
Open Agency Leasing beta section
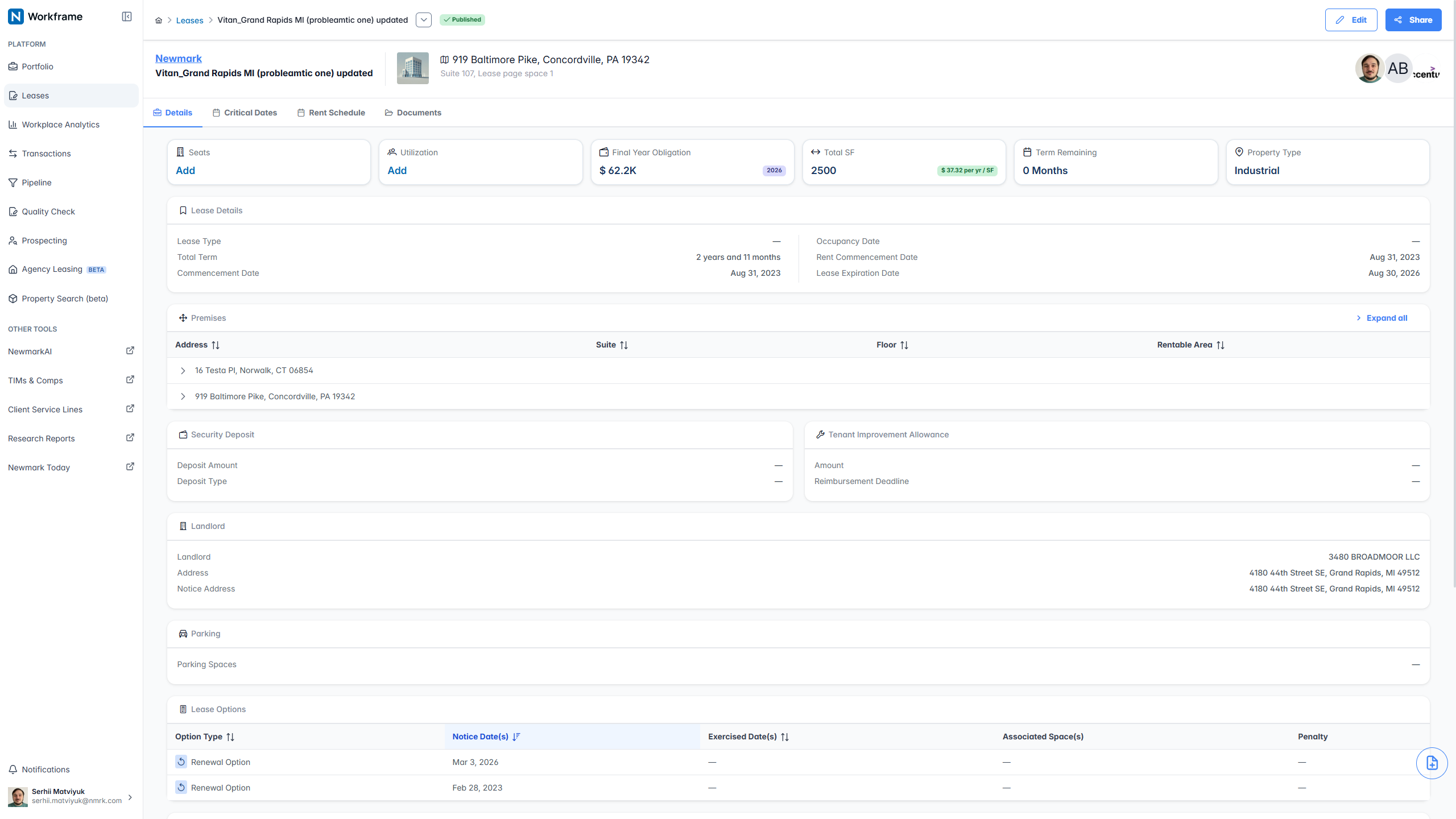tap(71, 270)
